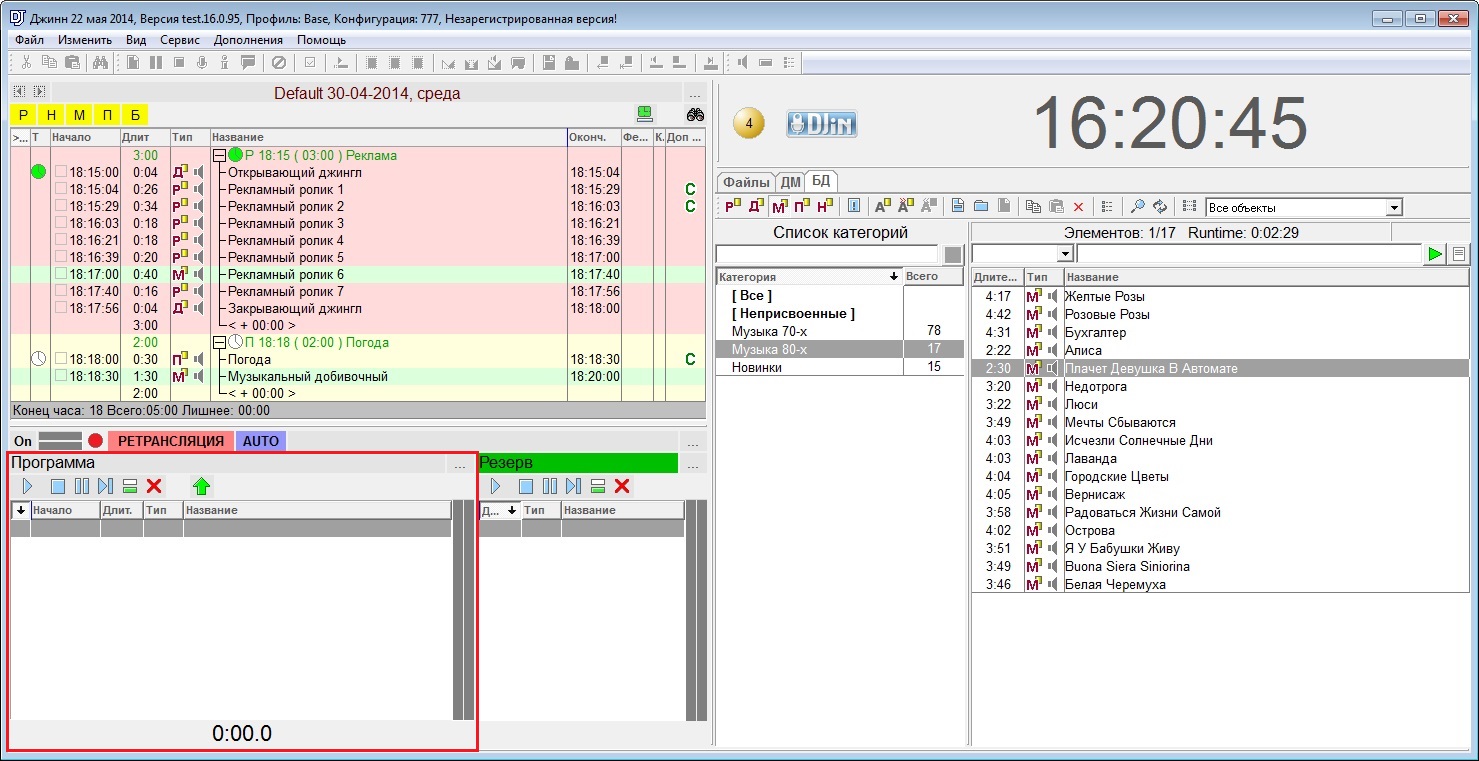Toggle checkbox for Рекламный ролик 6 row
Screen dimensions: 1479x761
point(61,274)
